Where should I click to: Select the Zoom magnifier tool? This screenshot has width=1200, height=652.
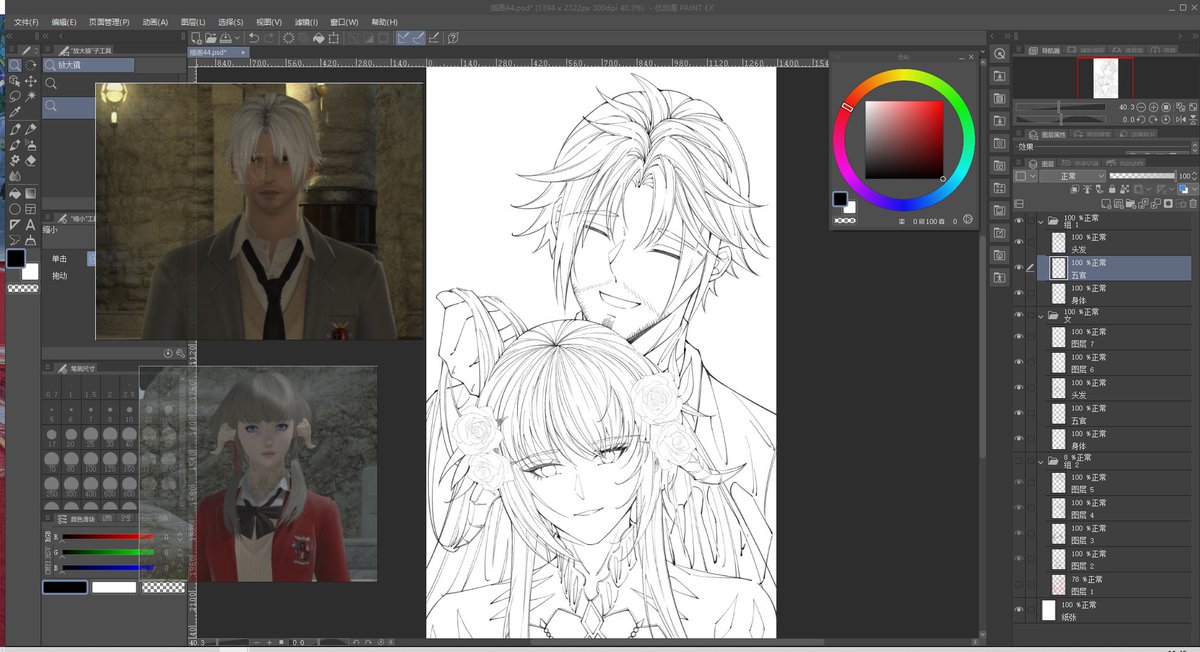pyautogui.click(x=15, y=65)
